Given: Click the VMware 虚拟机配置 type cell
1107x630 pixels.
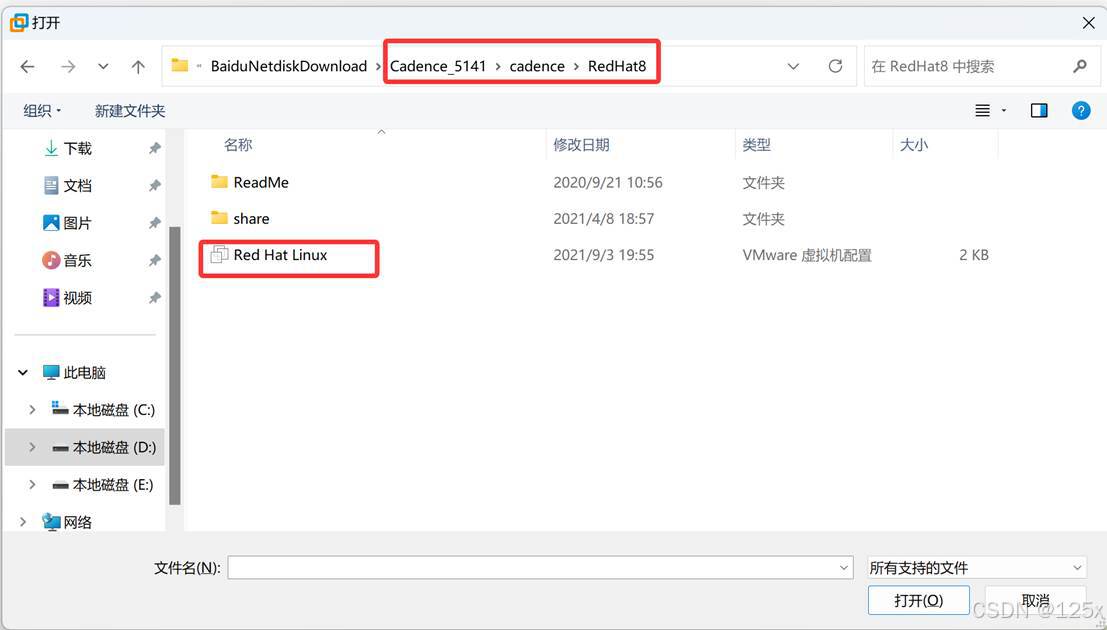Looking at the screenshot, I should click(807, 255).
